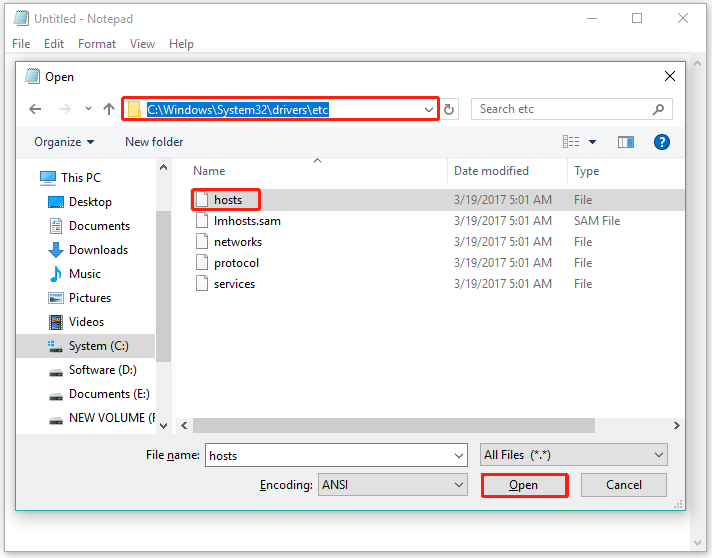Click the Desktop icon in the sidebar
This screenshot has width=712, height=558.
(x=56, y=202)
